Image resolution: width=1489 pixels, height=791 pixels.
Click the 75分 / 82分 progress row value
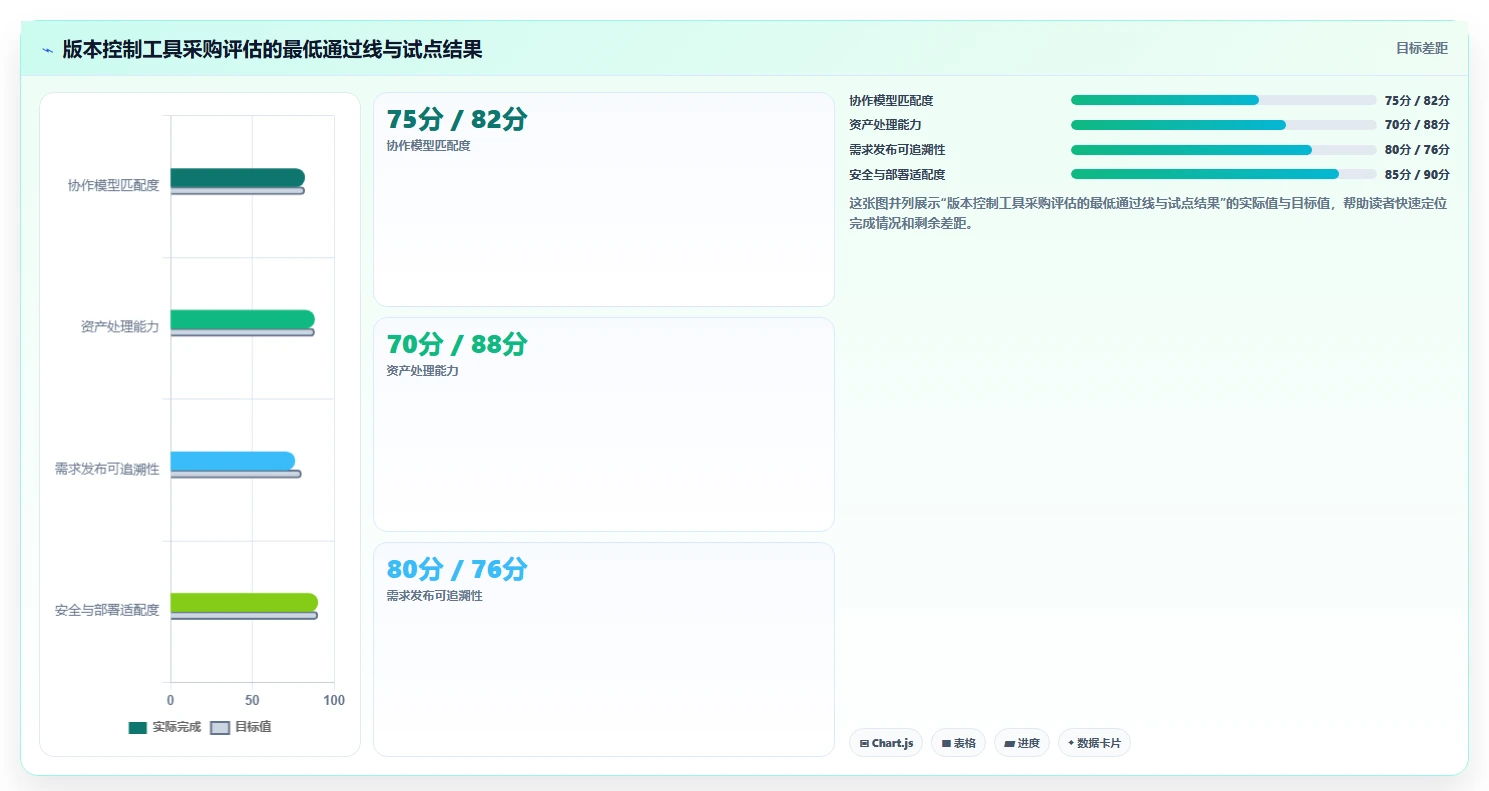click(1417, 101)
